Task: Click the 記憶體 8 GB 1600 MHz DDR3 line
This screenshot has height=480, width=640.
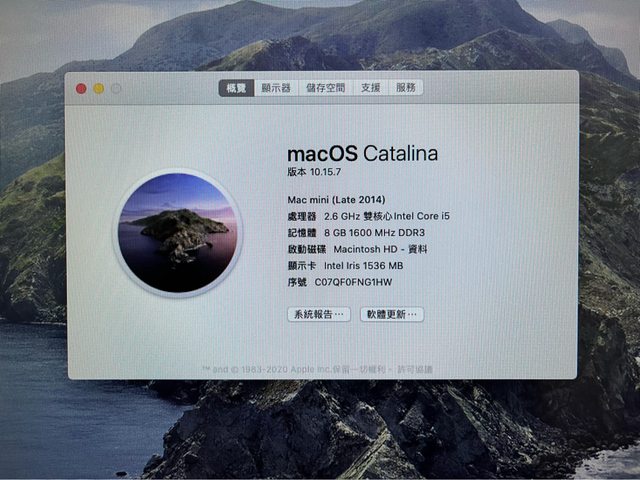Action: pos(353,232)
